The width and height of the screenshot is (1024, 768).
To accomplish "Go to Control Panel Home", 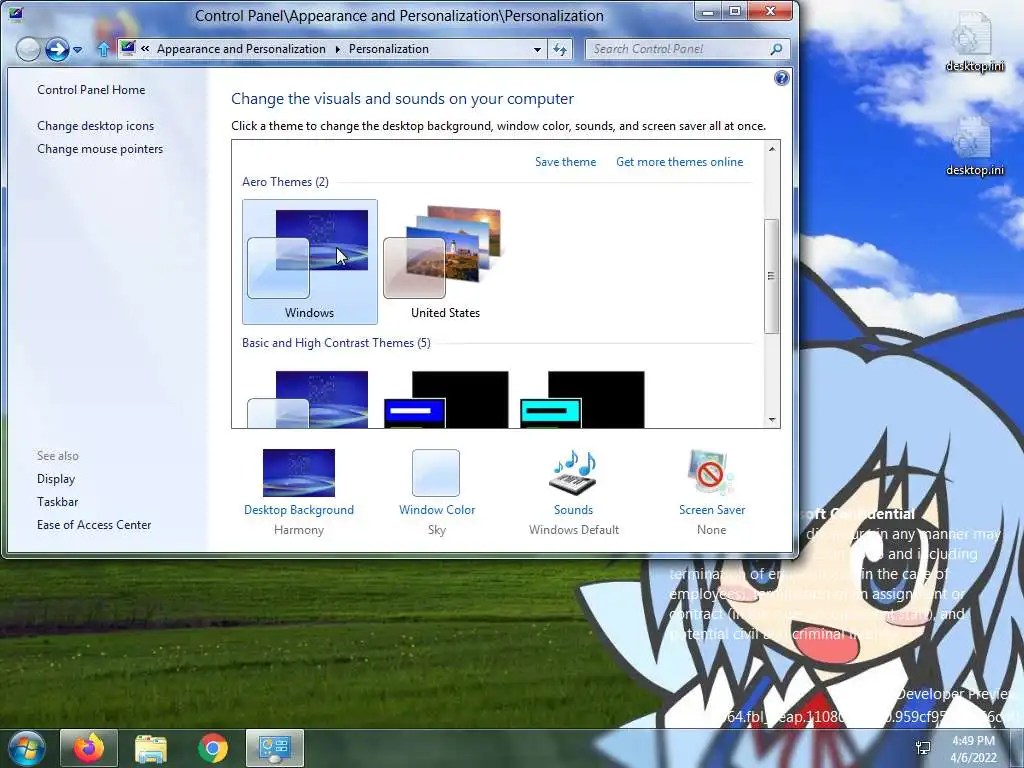I will (x=91, y=89).
